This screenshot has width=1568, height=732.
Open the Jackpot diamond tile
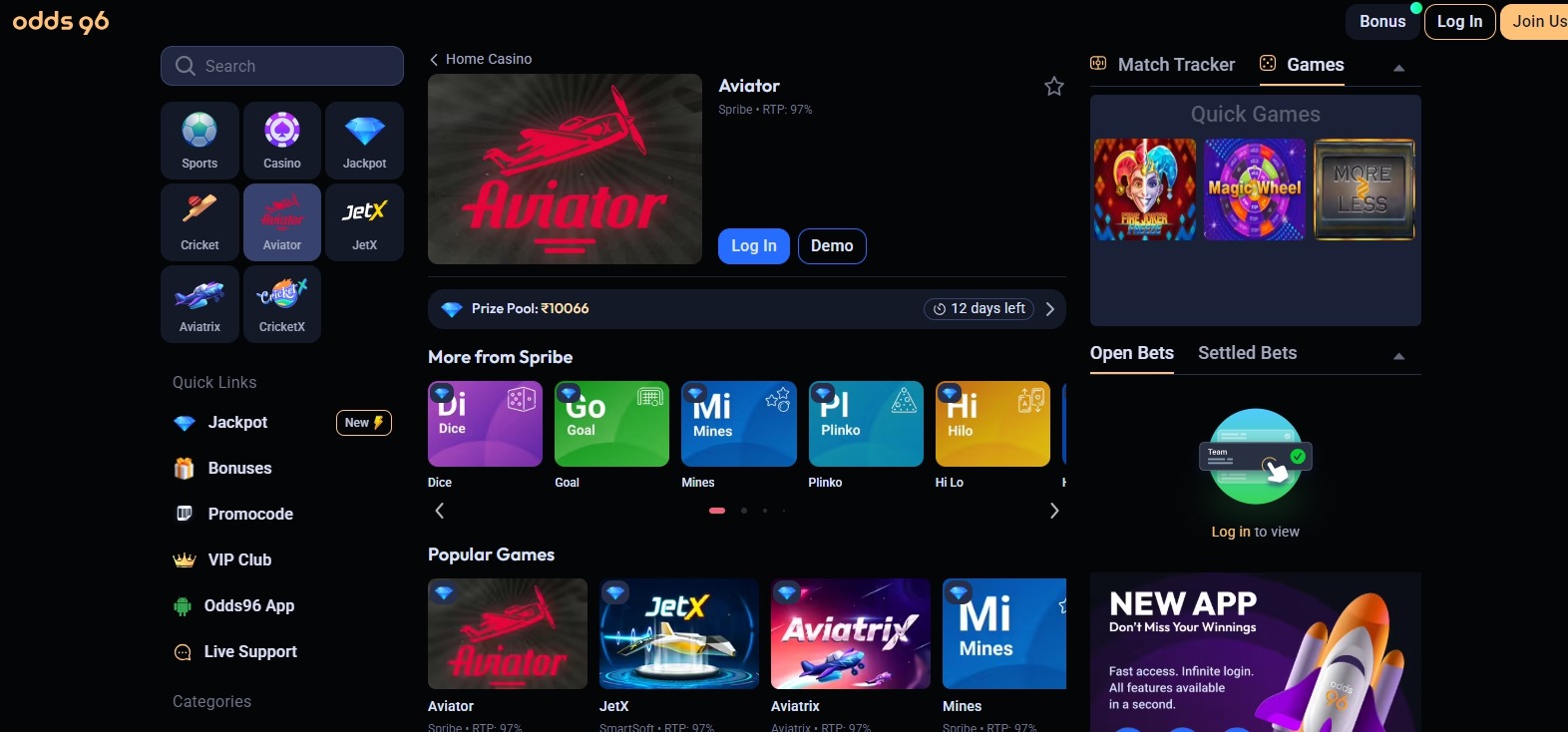point(364,140)
